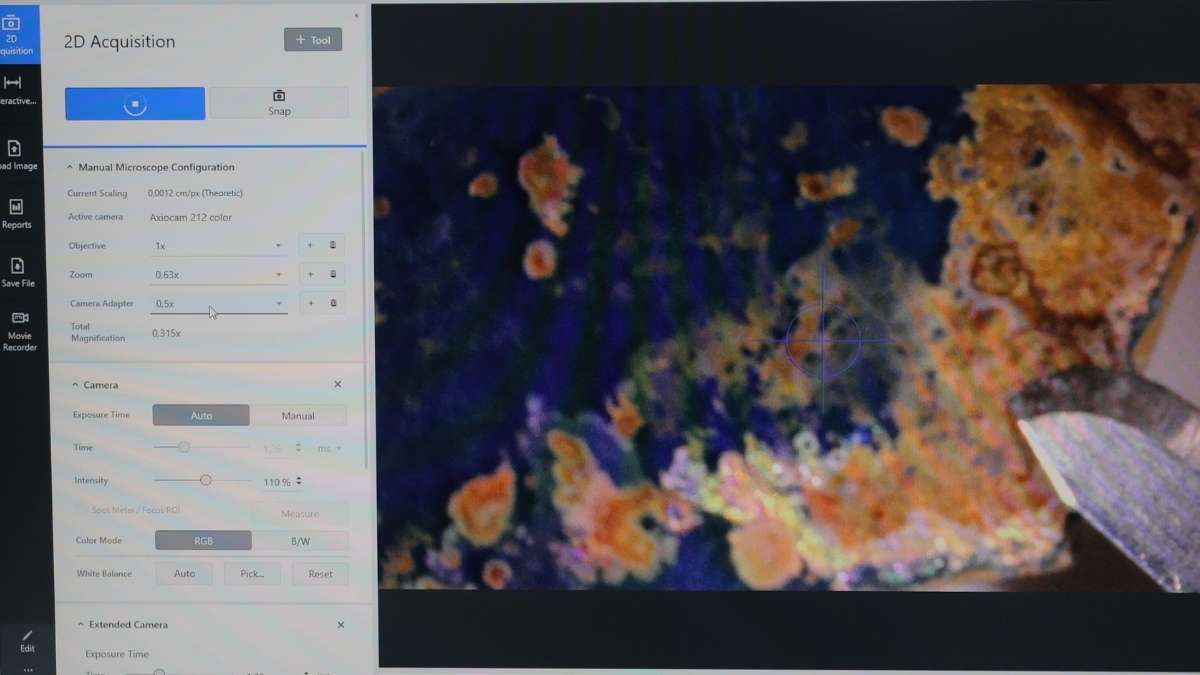Click the Save File sidebar icon
The width and height of the screenshot is (1200, 675).
pos(18,271)
